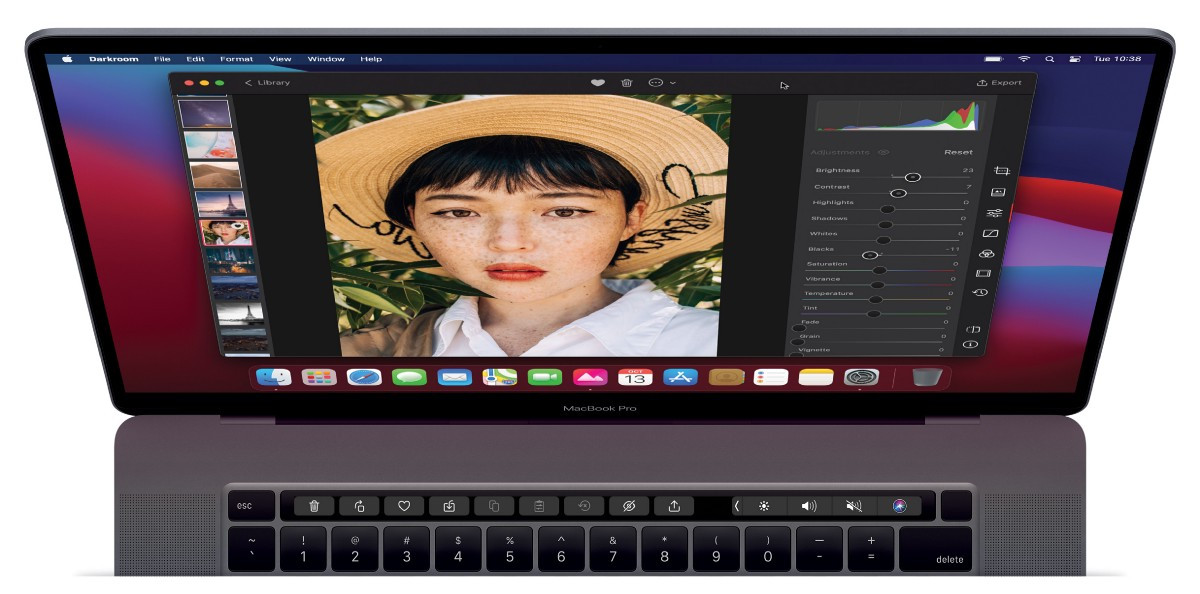Toggle Adjustments visibility eye icon
This screenshot has height=594, width=1200.
pyautogui.click(x=883, y=153)
